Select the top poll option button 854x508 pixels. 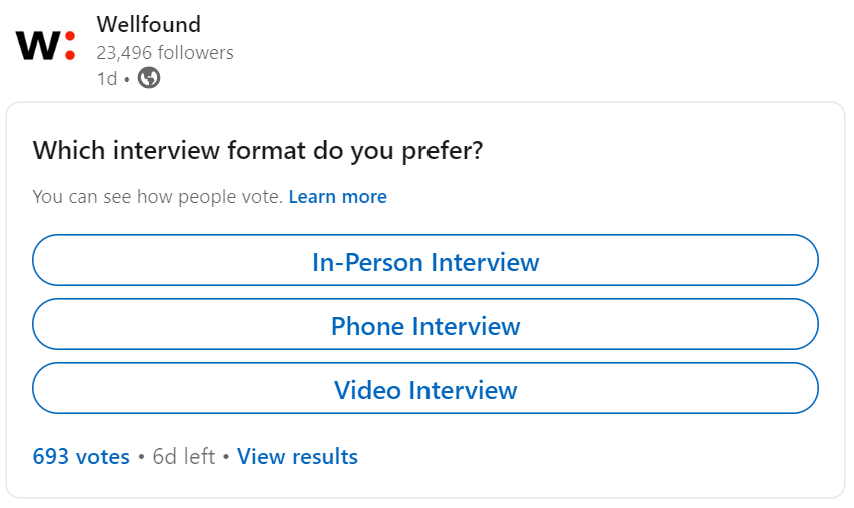(425, 260)
